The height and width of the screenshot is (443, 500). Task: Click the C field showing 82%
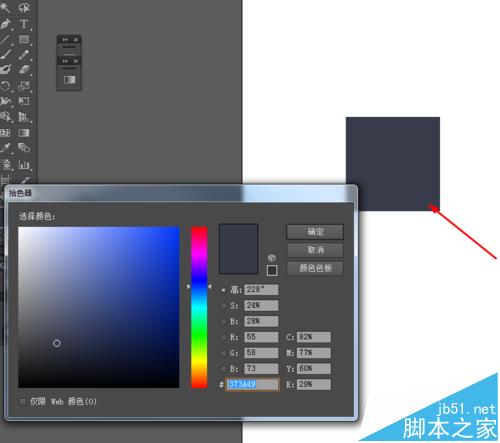pos(314,337)
